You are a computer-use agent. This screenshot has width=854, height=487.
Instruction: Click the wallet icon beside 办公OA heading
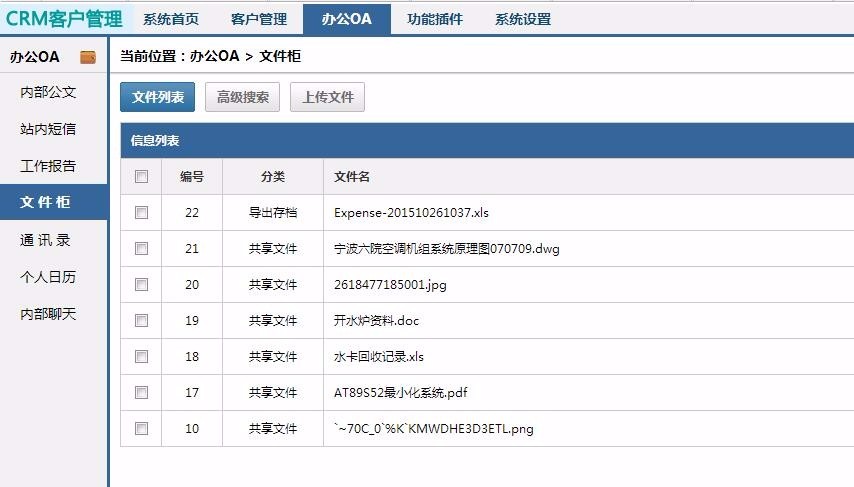tap(88, 57)
